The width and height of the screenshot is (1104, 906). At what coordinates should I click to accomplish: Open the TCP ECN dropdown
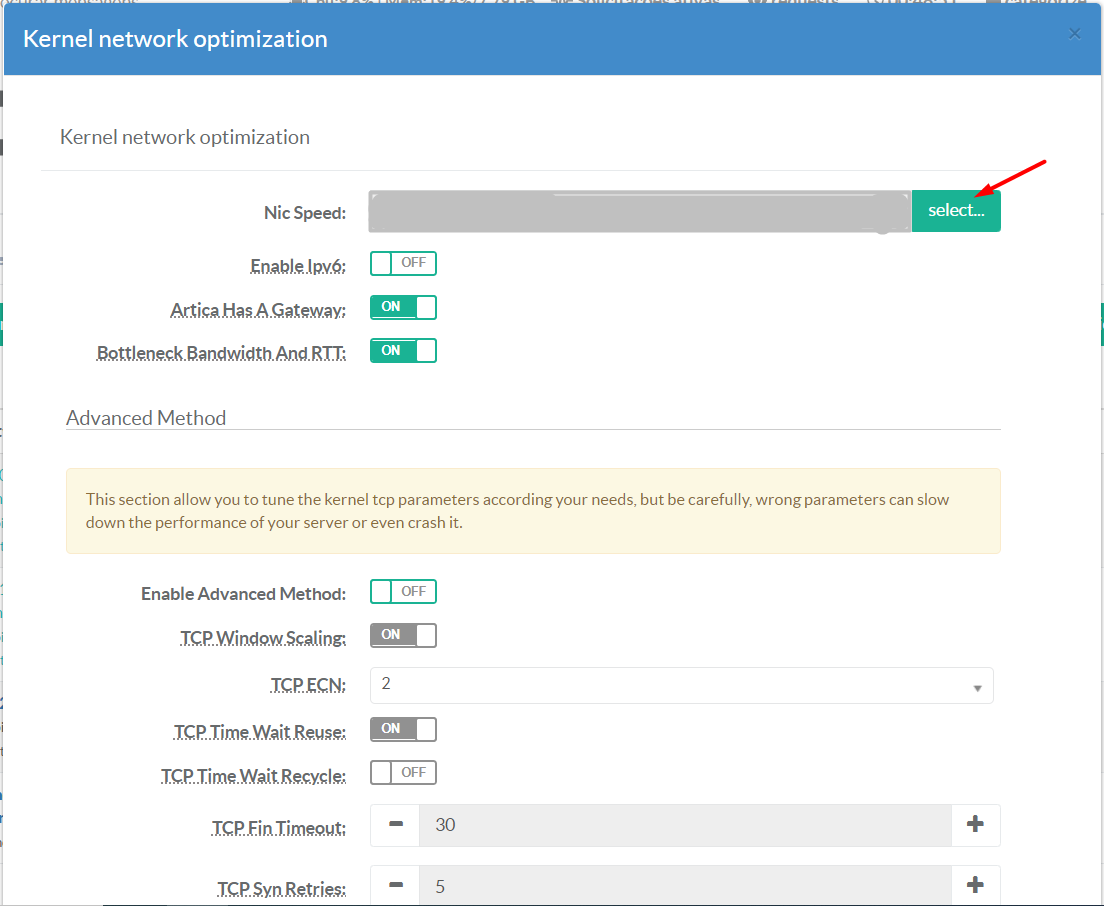680,686
